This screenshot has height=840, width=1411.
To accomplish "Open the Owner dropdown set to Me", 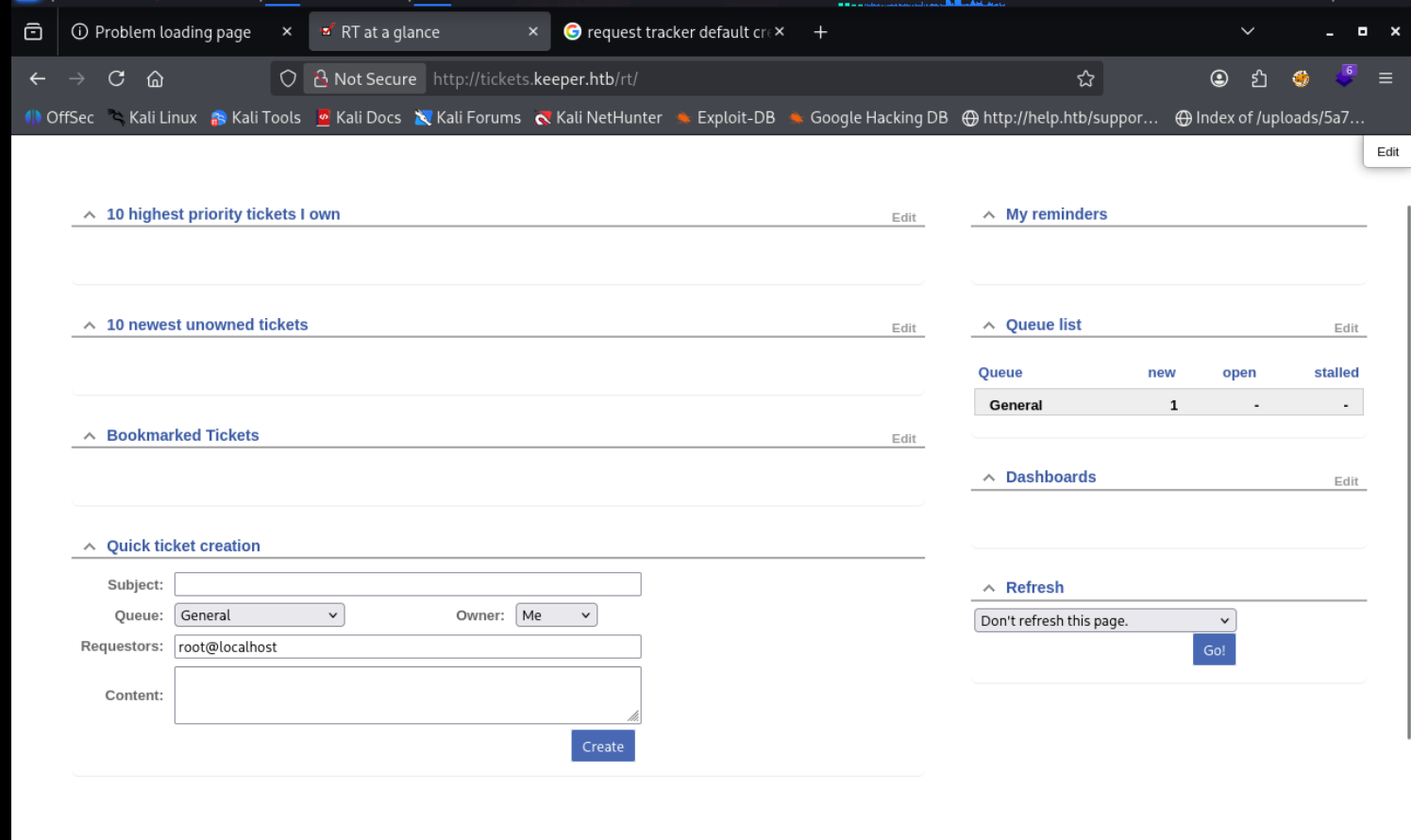I will [556, 615].
